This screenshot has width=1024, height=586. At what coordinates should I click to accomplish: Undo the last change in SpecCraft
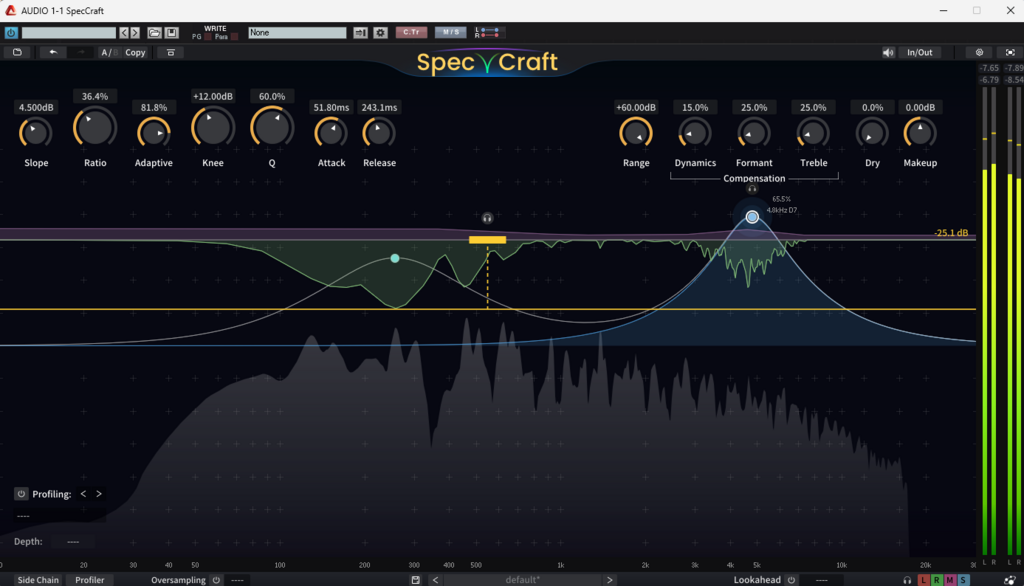53,52
